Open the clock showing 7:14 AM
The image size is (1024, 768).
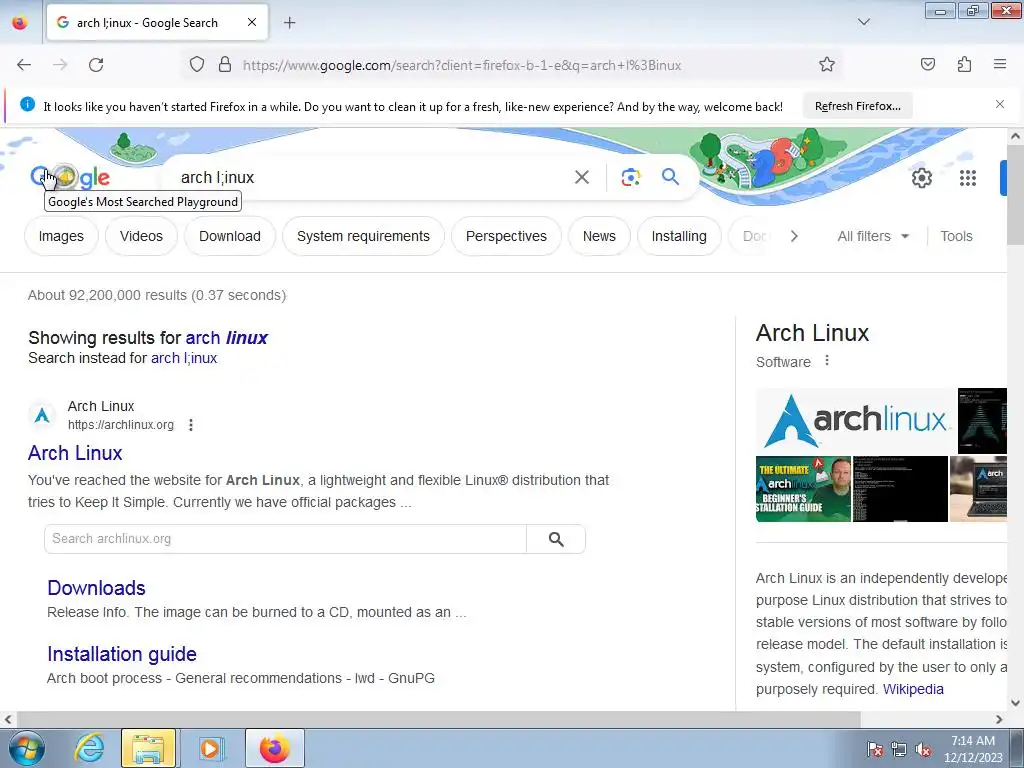(x=973, y=749)
